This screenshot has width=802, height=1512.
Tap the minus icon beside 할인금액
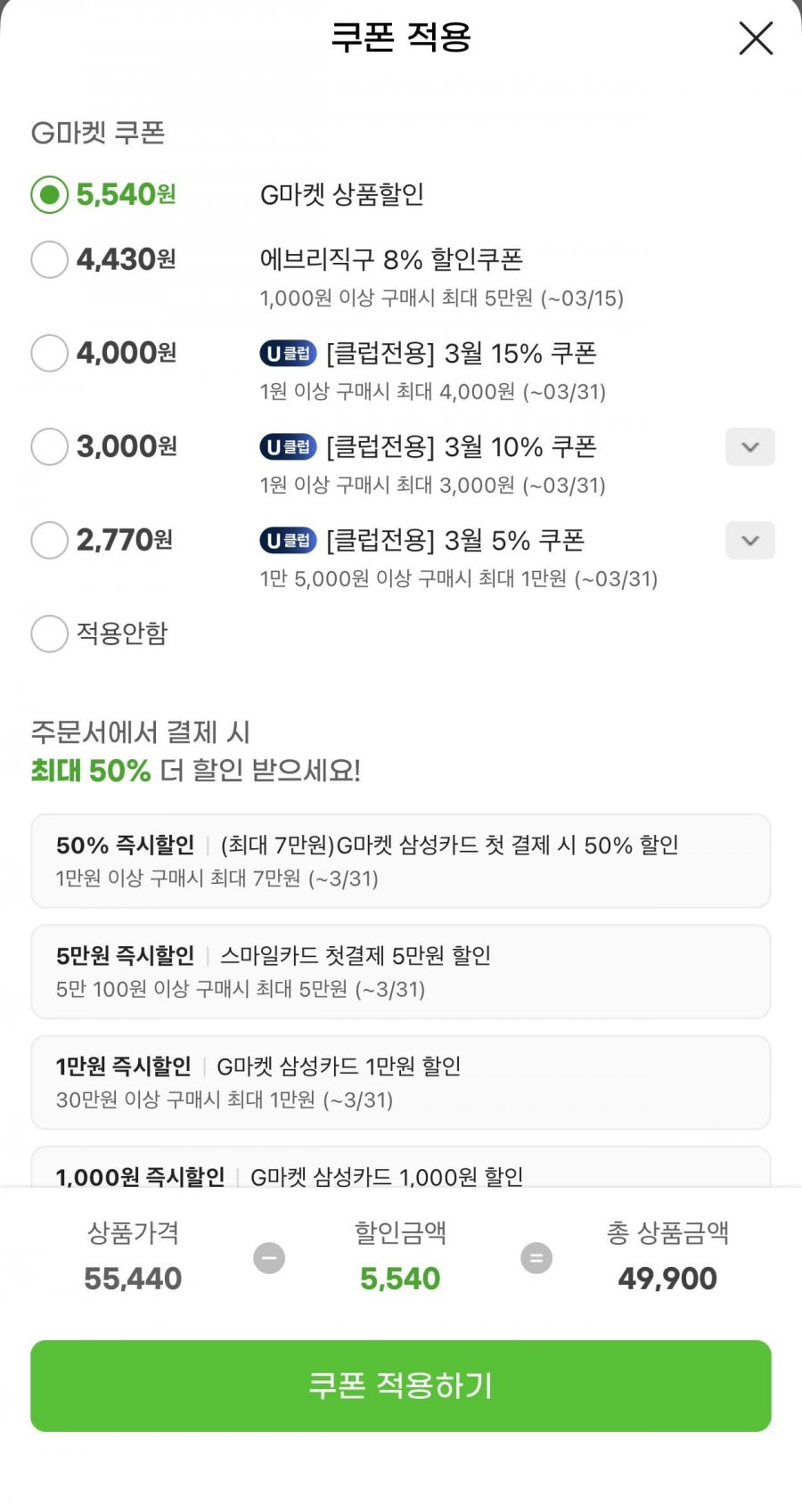(269, 1258)
